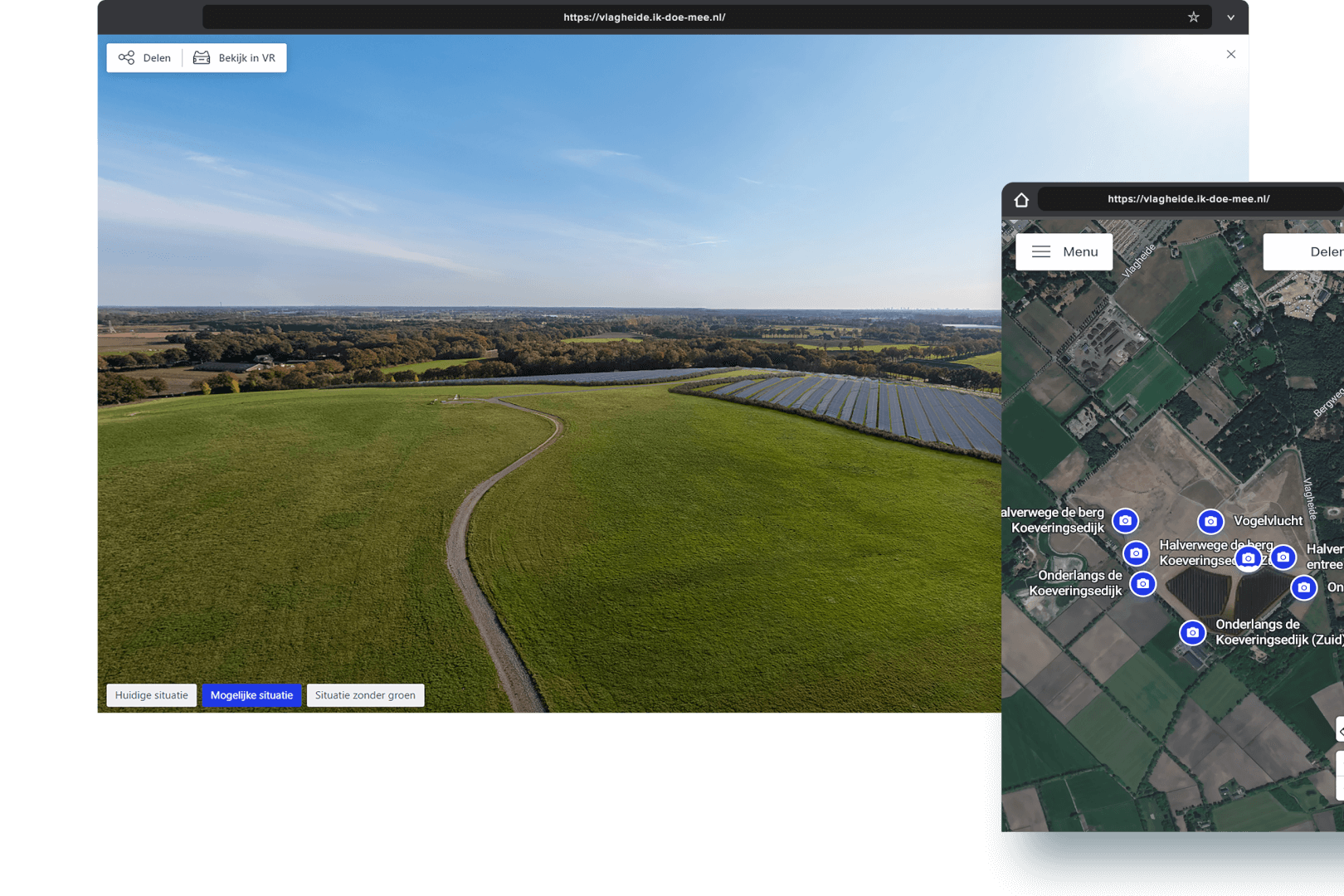Open the hamburger Menu on the map

[x=1064, y=252]
